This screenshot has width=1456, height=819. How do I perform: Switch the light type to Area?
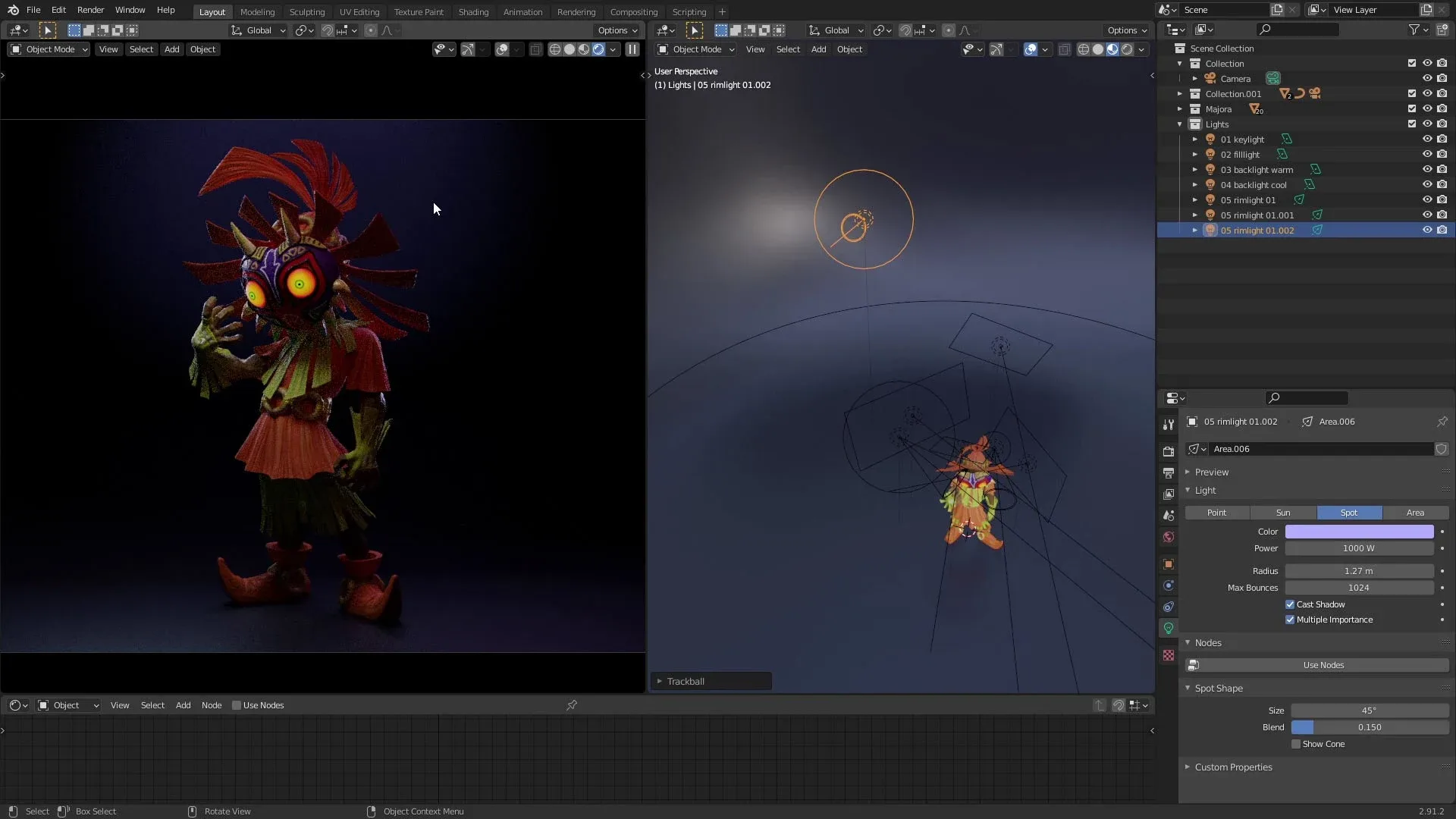(x=1415, y=513)
